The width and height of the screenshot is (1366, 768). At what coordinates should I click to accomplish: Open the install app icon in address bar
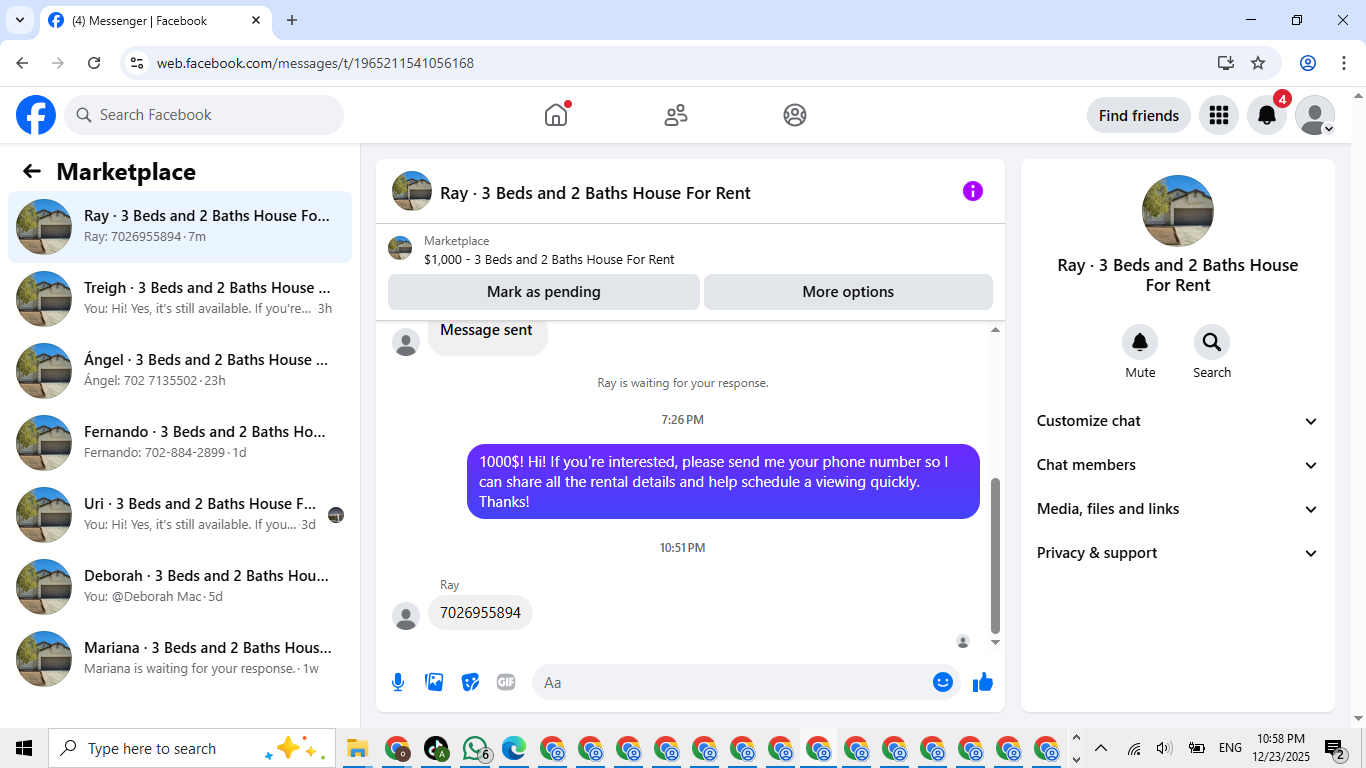click(x=1226, y=63)
